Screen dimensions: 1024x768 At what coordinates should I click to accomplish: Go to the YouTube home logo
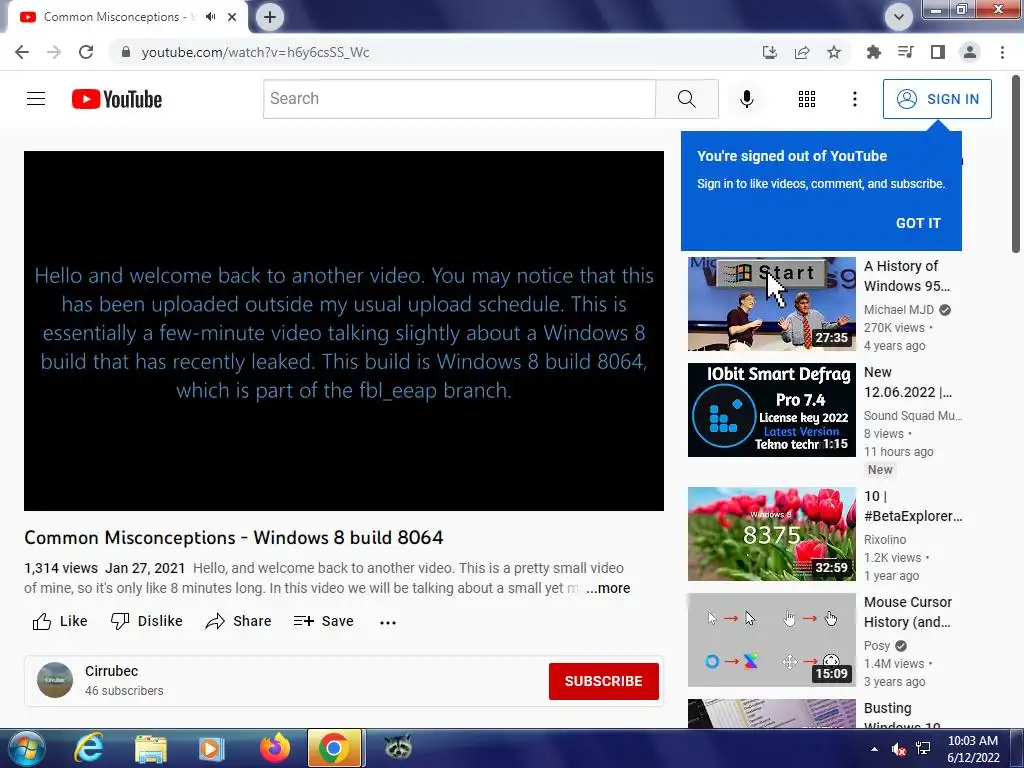[117, 99]
